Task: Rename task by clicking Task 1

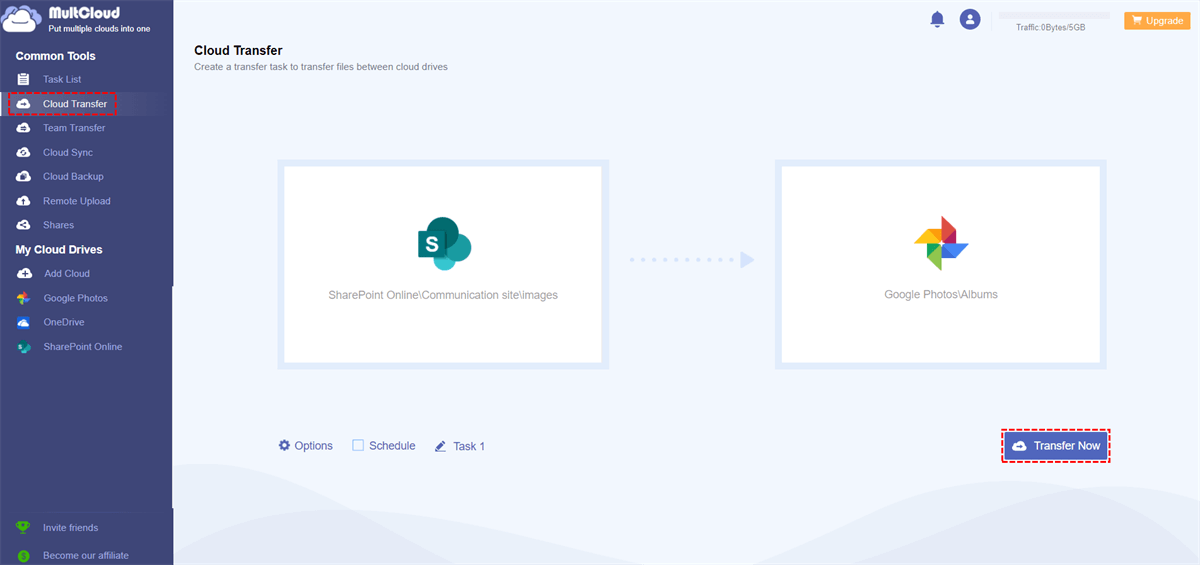Action: tap(469, 446)
